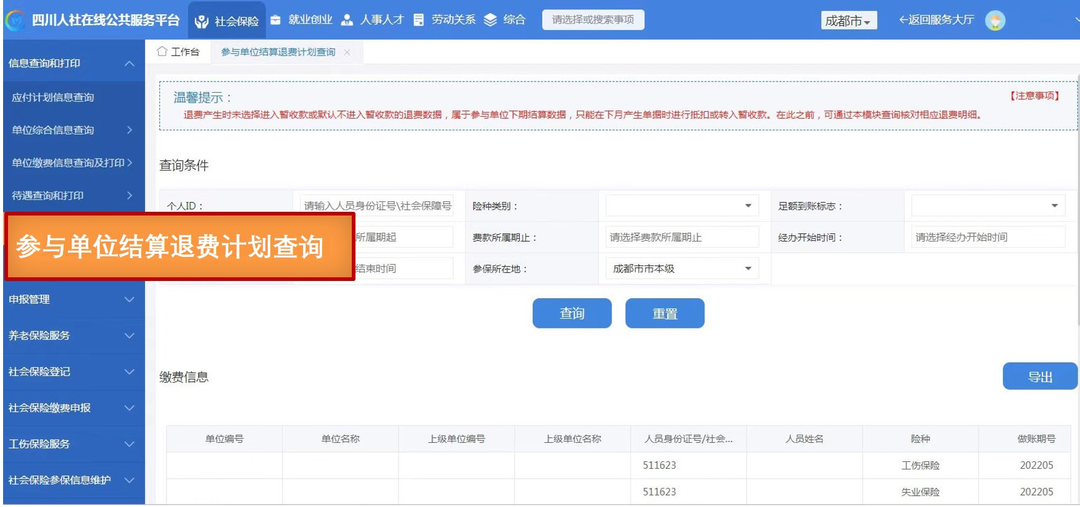Click the 人员姓名 column header
This screenshot has height=507, width=1080.
[804, 439]
